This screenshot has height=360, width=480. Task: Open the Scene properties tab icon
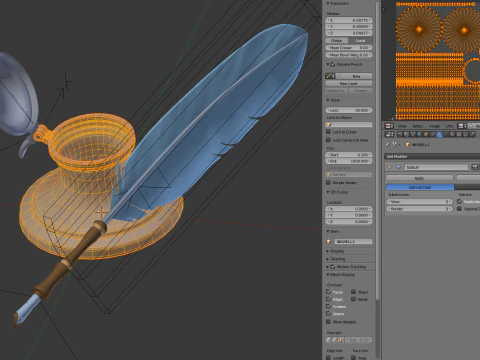tap(413, 134)
